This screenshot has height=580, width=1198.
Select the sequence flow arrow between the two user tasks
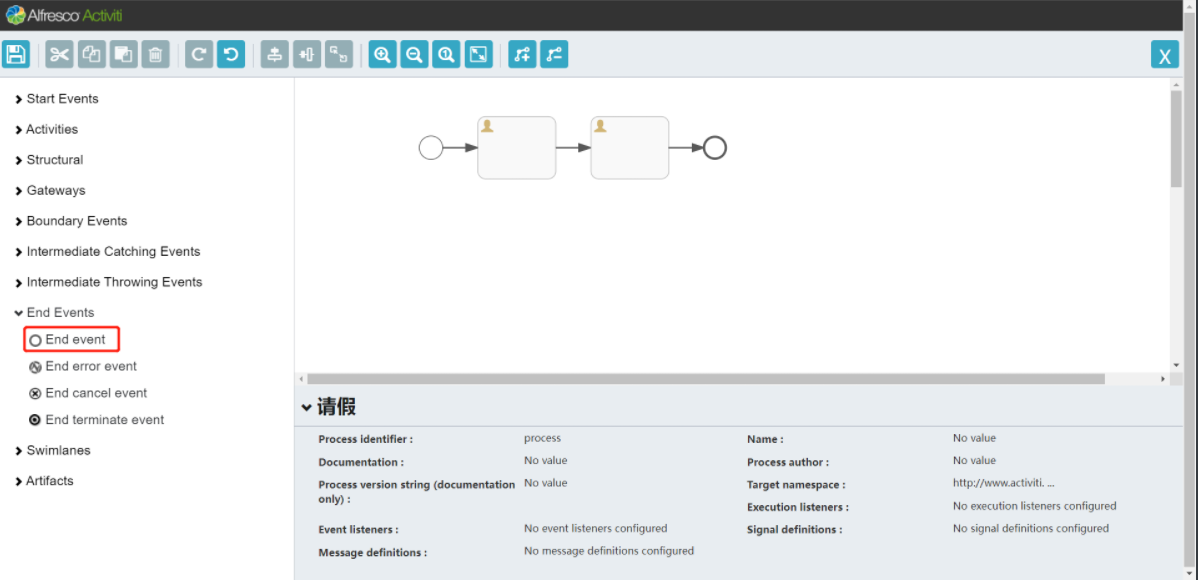(573, 147)
